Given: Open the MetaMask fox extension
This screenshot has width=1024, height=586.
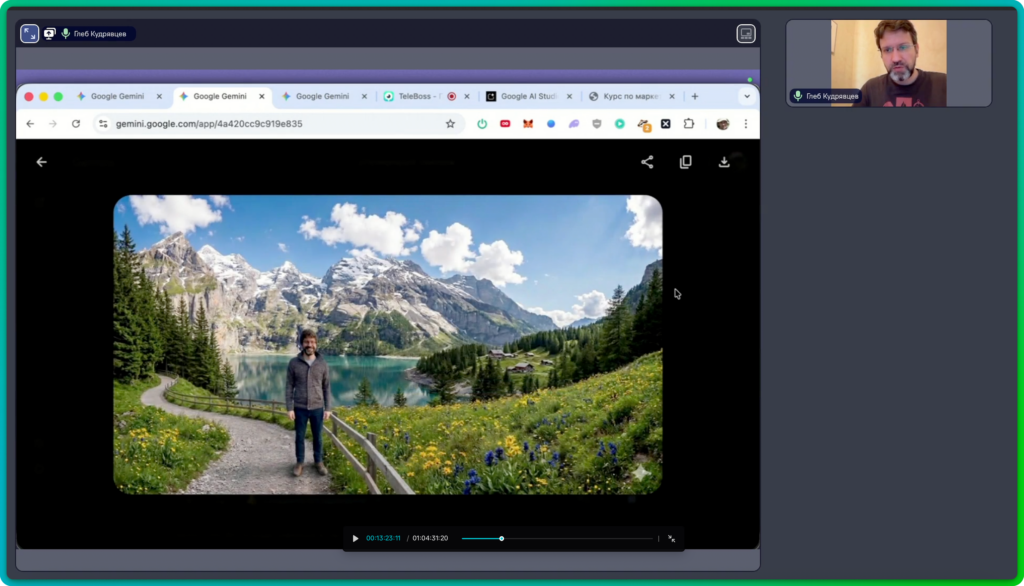Looking at the screenshot, I should 528,123.
